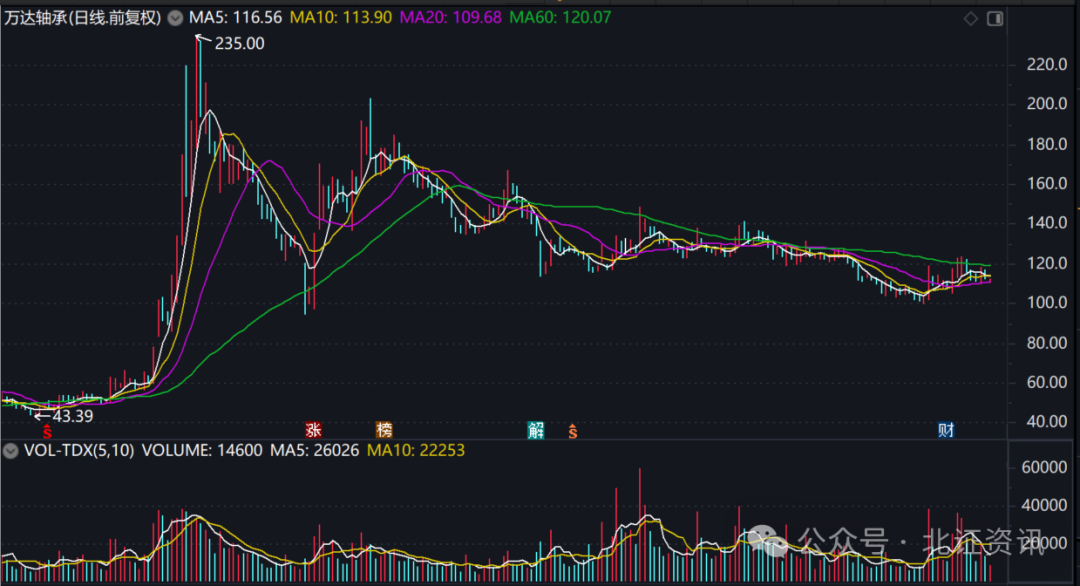1080x586 pixels.
Task: Click the 60.00 price axis label
Action: point(1047,382)
